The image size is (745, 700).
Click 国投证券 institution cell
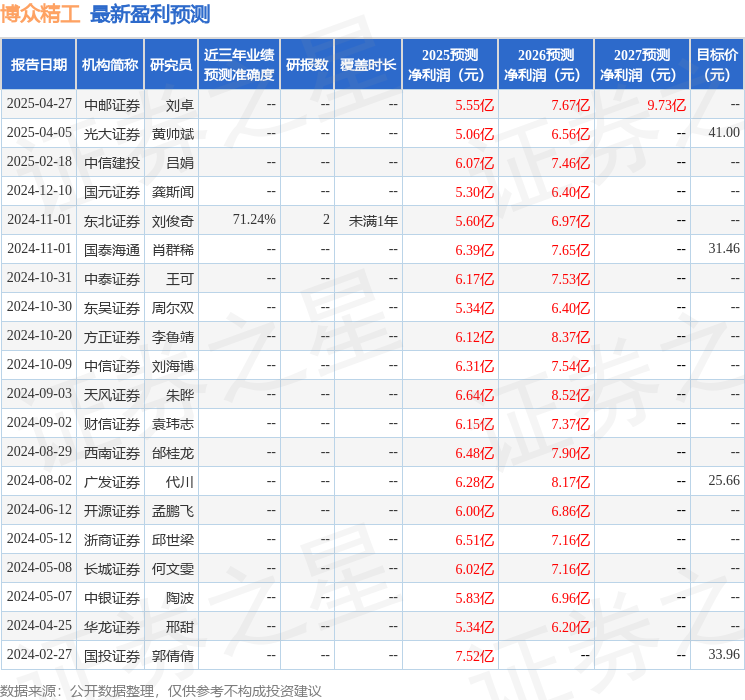click(112, 656)
